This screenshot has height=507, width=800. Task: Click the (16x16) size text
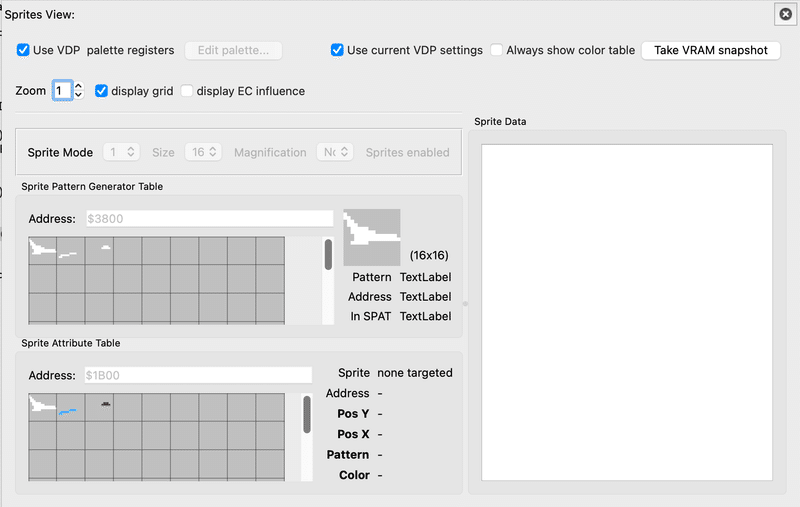pos(429,256)
